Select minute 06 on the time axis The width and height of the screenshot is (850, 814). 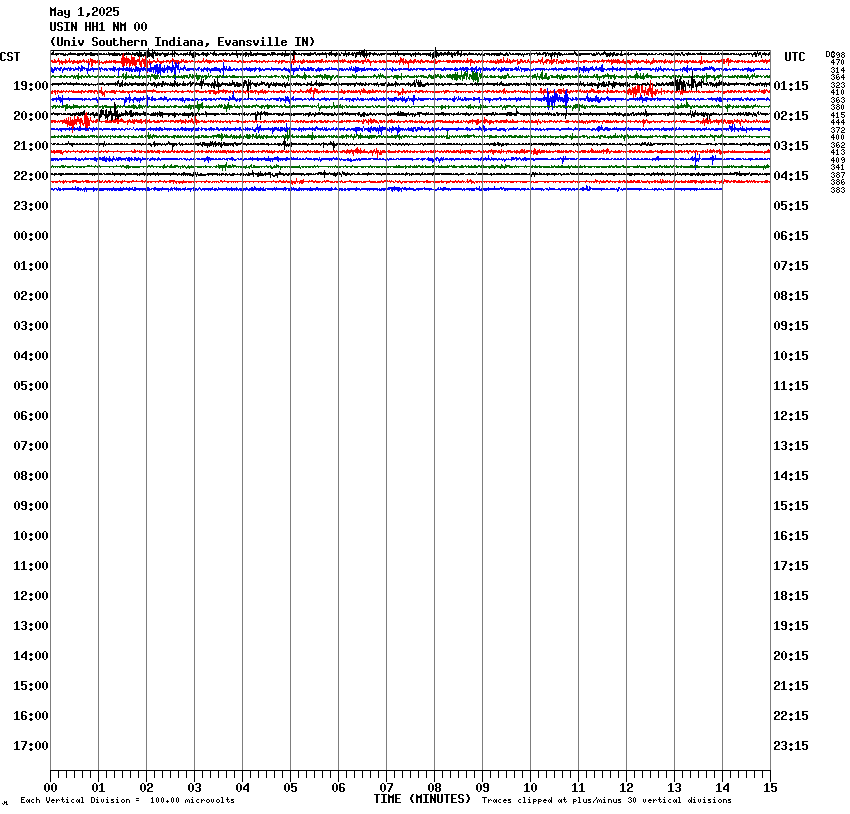click(x=338, y=788)
